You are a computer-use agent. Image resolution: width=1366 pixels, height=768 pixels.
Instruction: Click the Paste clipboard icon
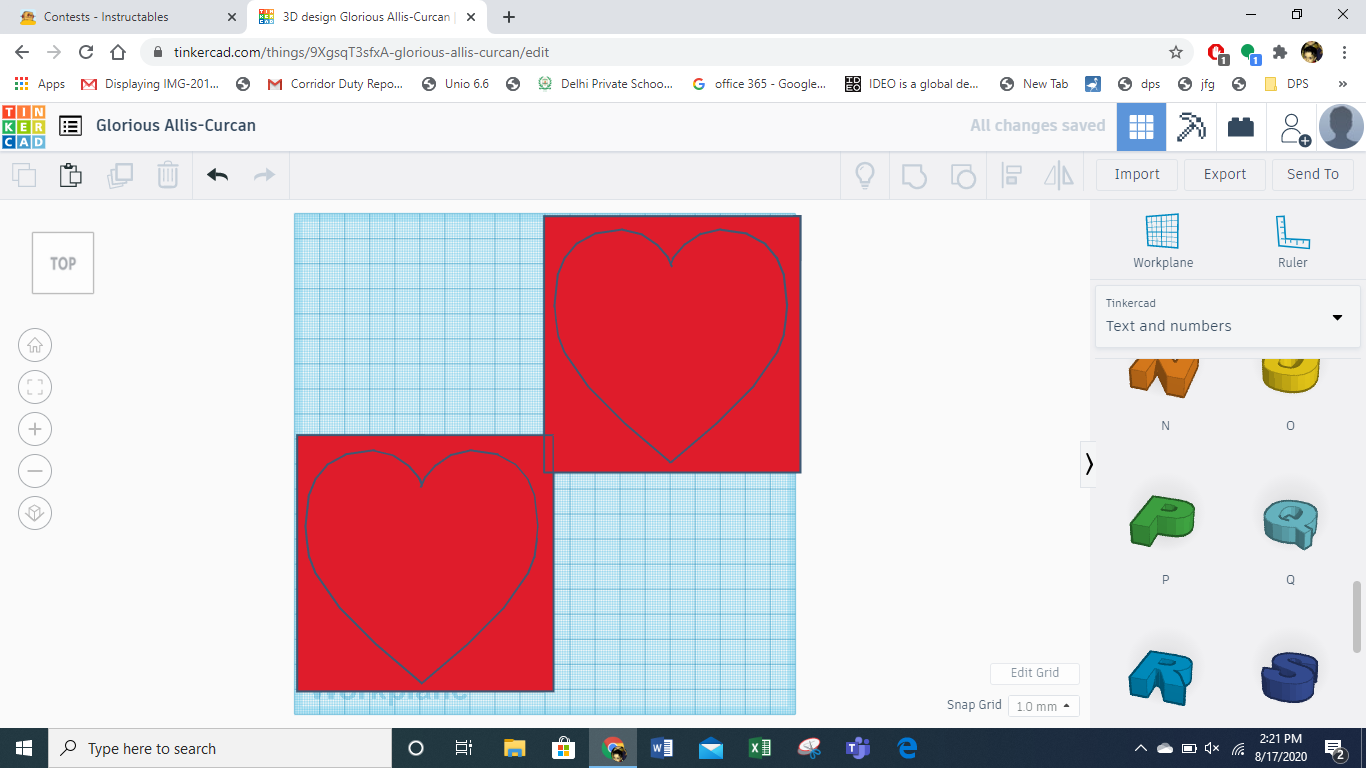[x=70, y=175]
